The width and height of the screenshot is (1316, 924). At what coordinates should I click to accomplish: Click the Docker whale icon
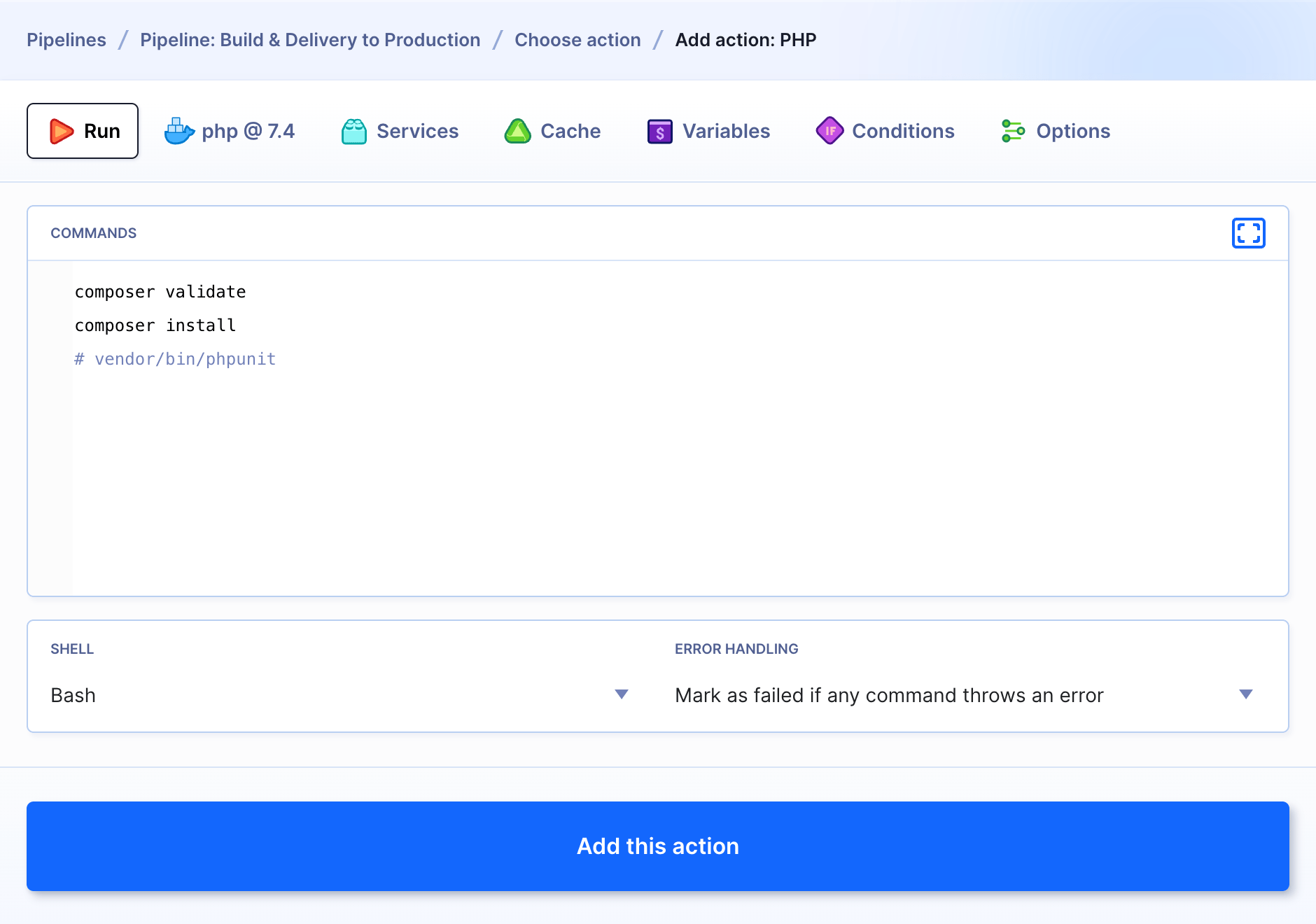179,131
